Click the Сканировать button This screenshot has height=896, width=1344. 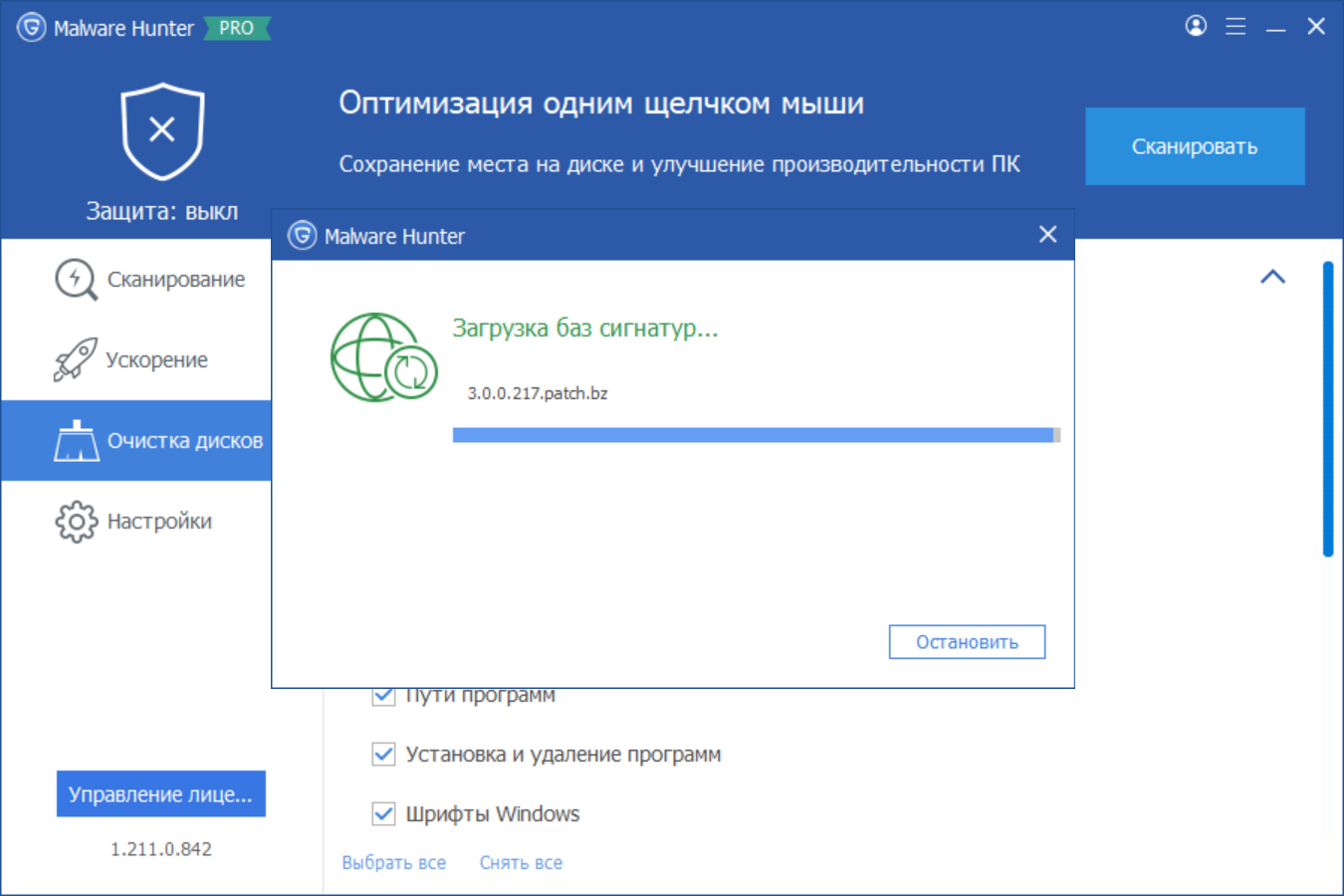[x=1194, y=146]
